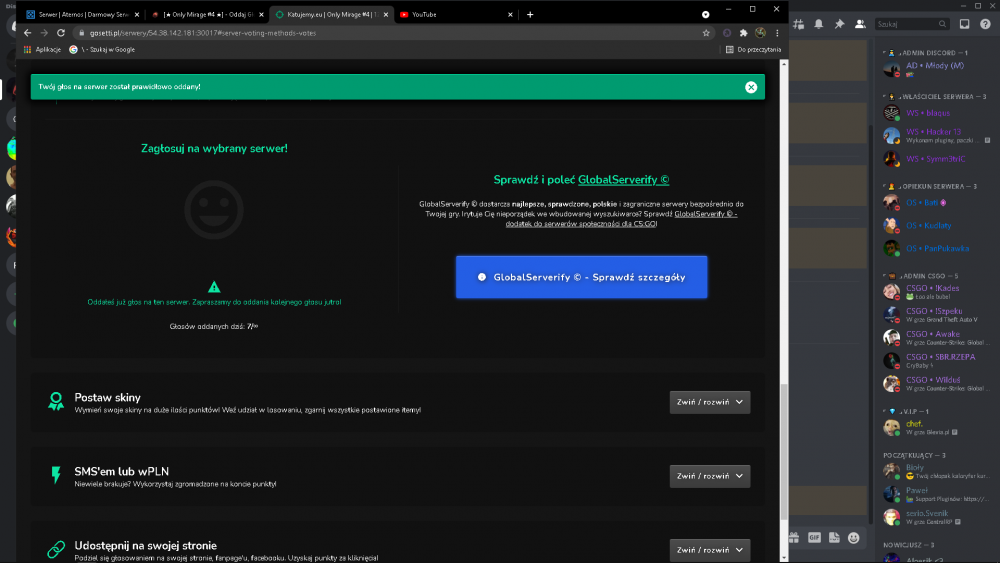Viewport: 1000px width, 563px height.
Task: Collapse or expand 'Udostępnij na swojej stronie' section
Action: coord(710,550)
